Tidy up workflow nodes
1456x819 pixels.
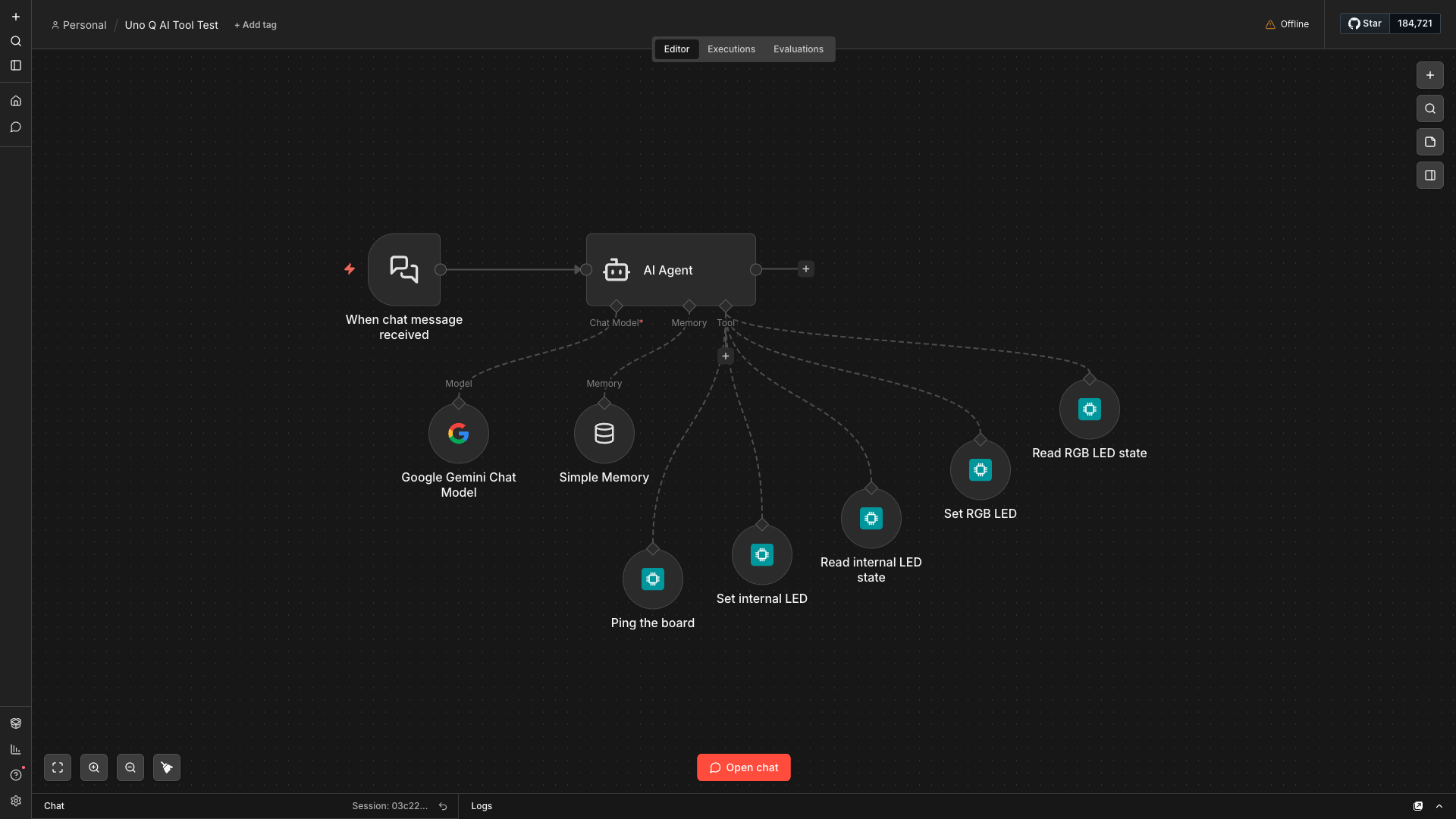(x=167, y=767)
